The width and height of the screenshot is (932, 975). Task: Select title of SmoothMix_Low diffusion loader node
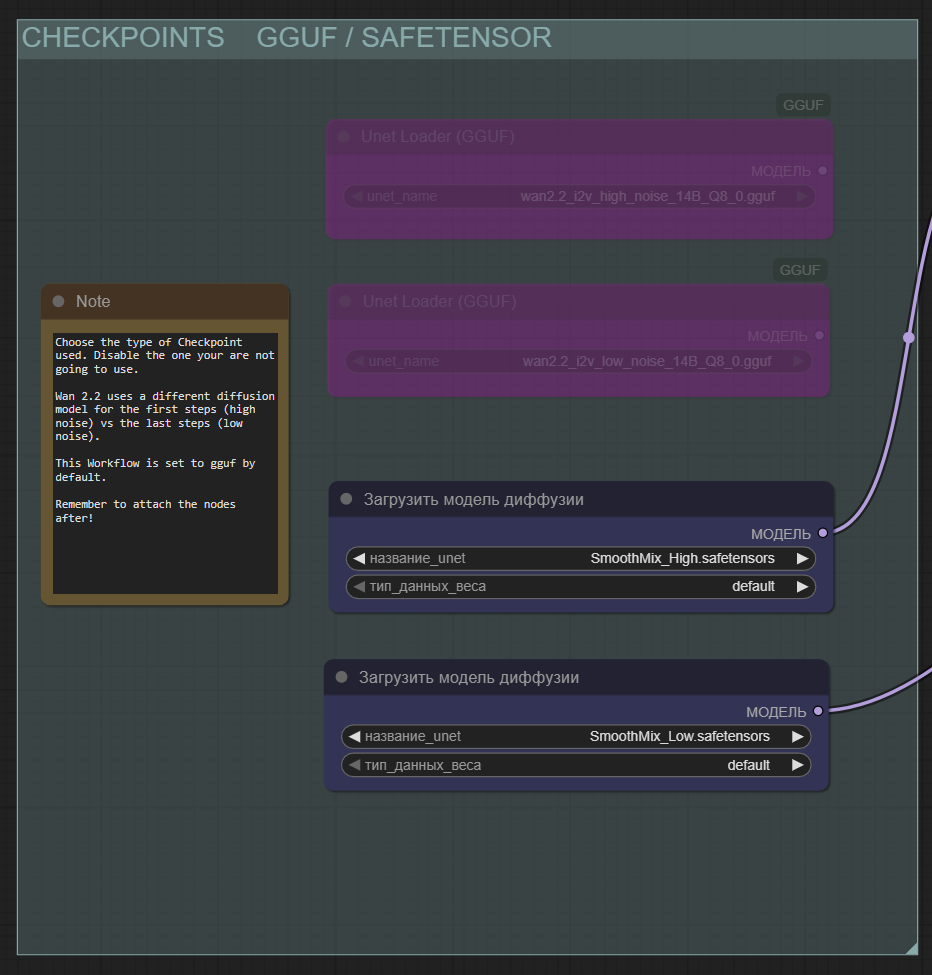click(469, 677)
